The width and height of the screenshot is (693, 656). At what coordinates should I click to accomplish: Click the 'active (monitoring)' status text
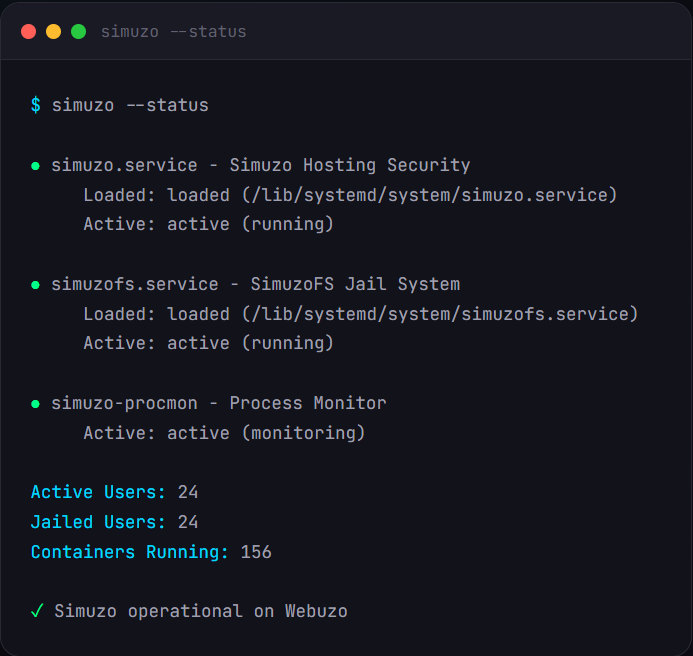point(266,433)
